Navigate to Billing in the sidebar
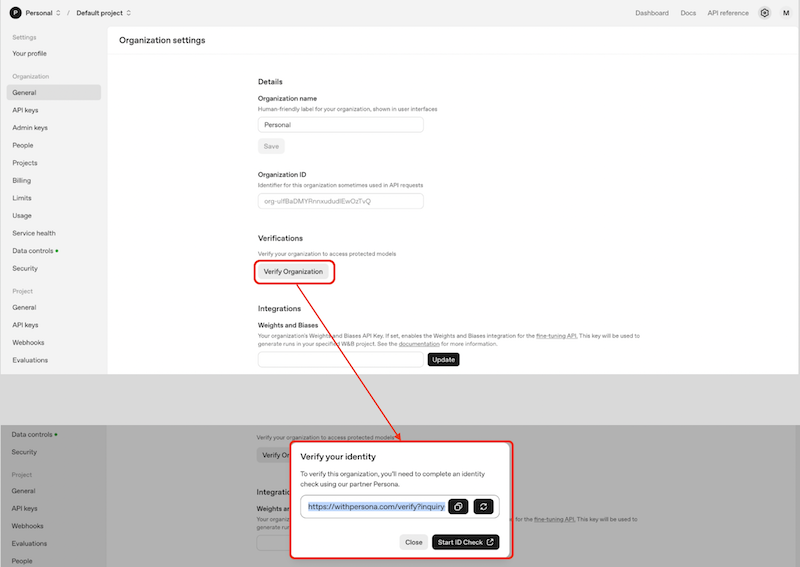 (x=21, y=181)
